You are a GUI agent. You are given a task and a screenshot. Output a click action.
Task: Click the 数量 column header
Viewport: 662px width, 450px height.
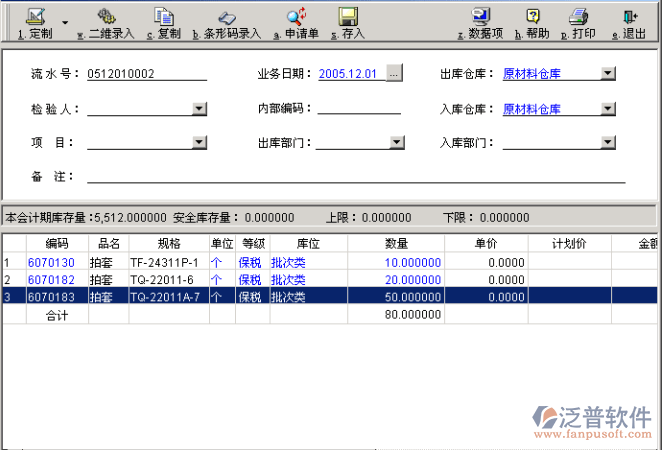(396, 243)
